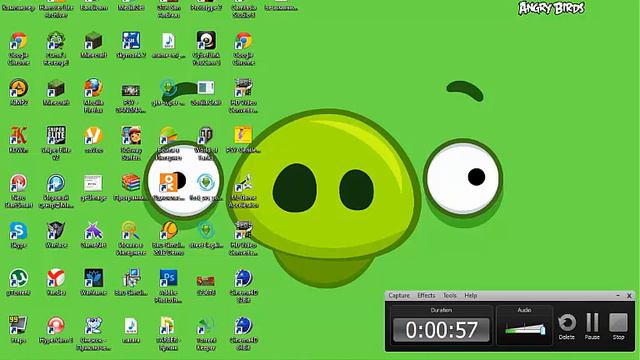The width and height of the screenshot is (640, 360).
Task: Open the Fraps desktop shortcut
Action: [x=18, y=326]
